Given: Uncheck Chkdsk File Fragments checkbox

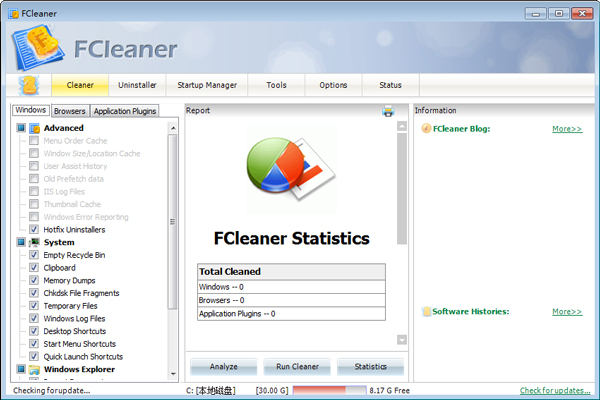Looking at the screenshot, I should [x=34, y=293].
